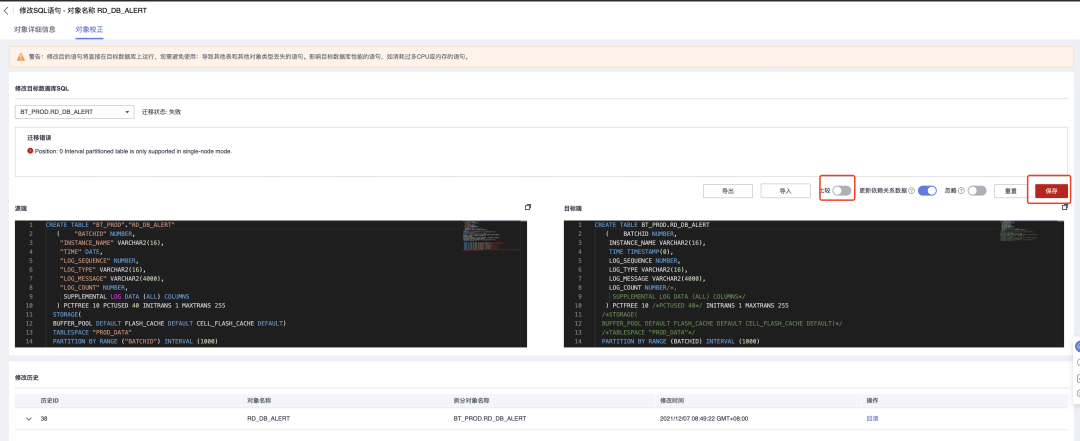This screenshot has width=1080, height=441.
Task: Enable the 忽略 ignore toggle
Action: pos(977,191)
